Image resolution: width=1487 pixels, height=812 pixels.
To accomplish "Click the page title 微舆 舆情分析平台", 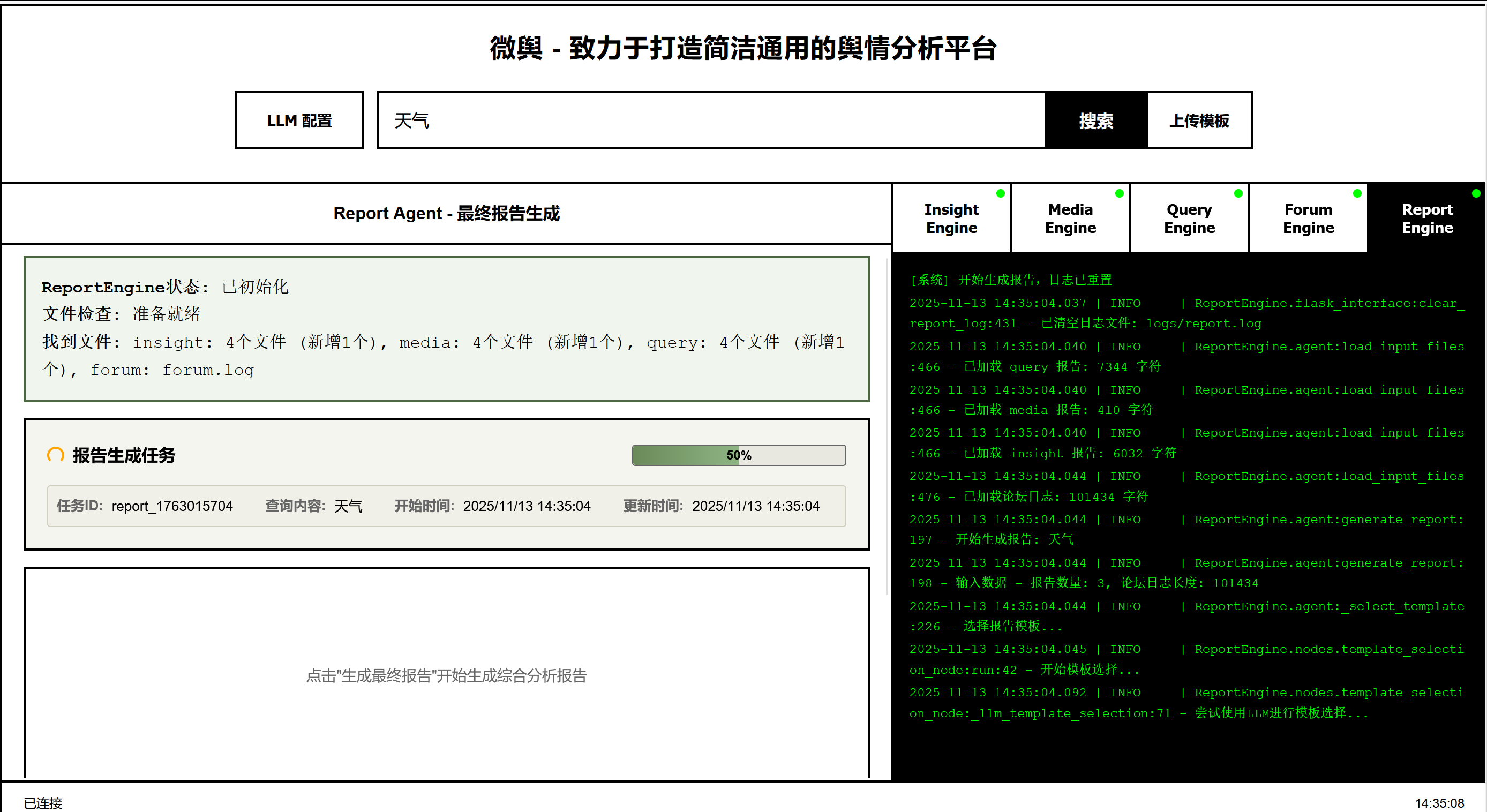I will click(x=743, y=48).
